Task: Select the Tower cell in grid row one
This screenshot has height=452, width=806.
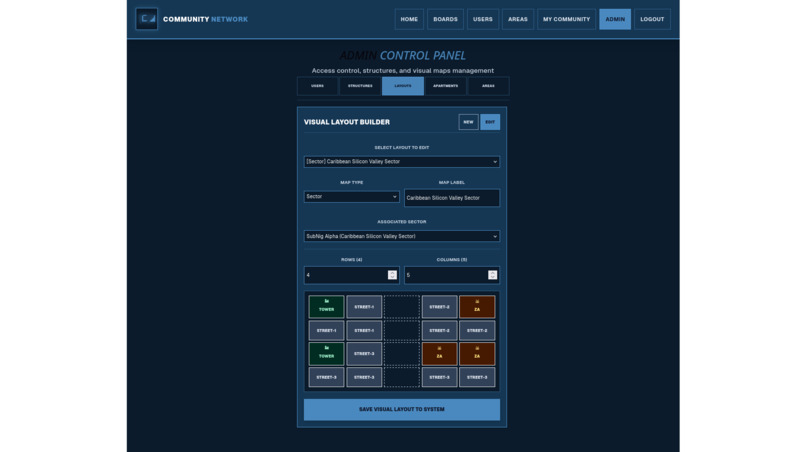Action: point(326,306)
